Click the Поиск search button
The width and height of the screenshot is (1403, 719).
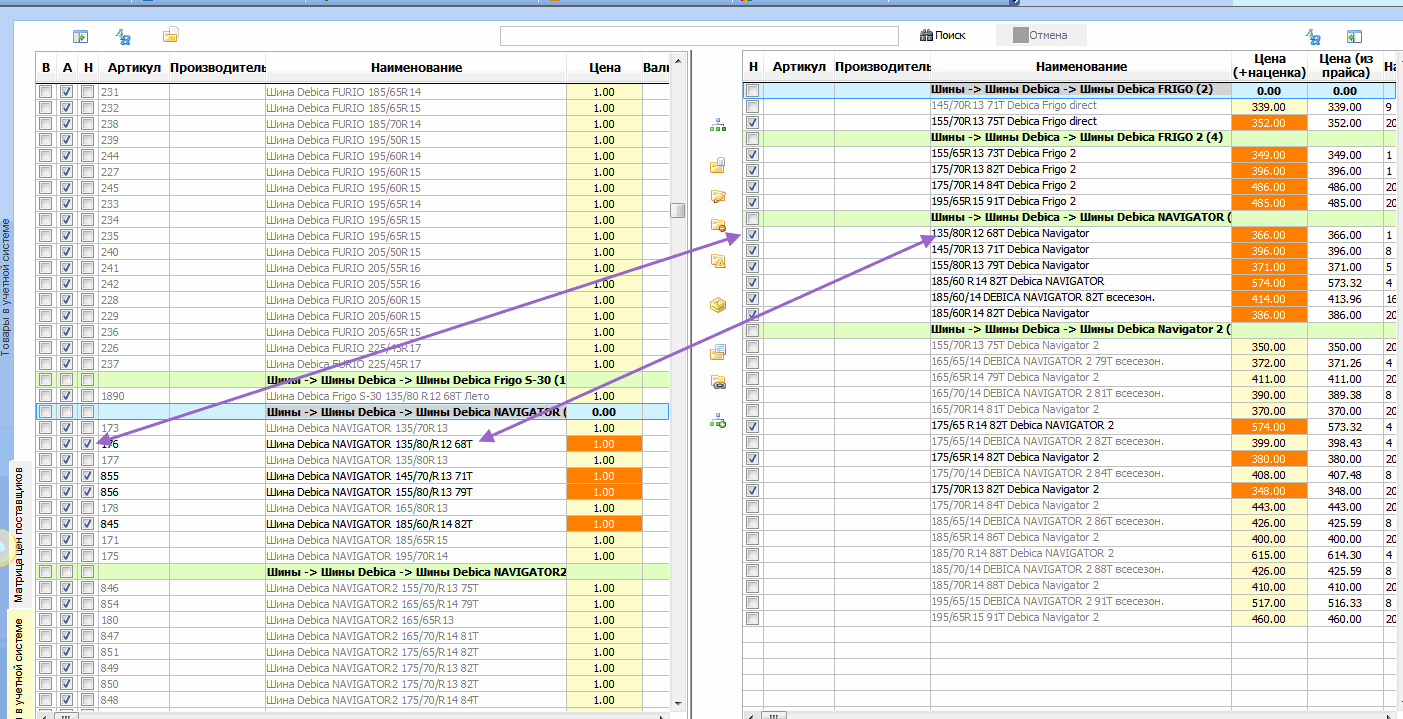(x=942, y=35)
